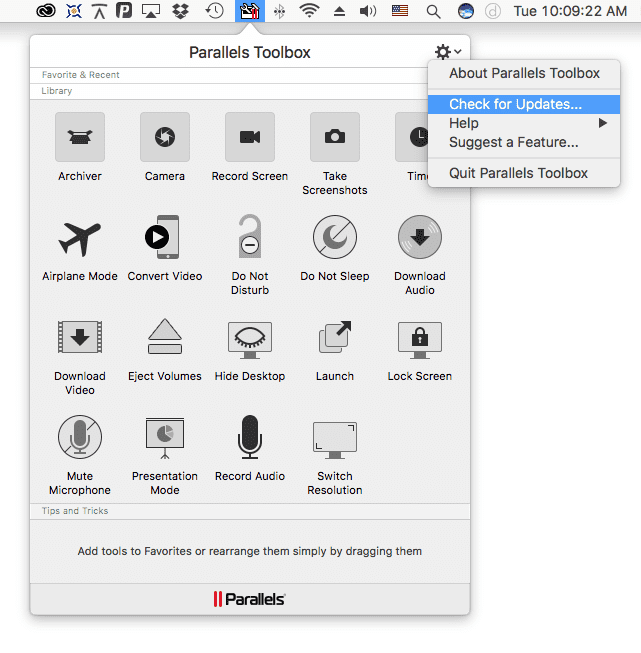This screenshot has width=641, height=653.
Task: Select About Parallels Toolbox menu item
Action: pyautogui.click(x=524, y=73)
